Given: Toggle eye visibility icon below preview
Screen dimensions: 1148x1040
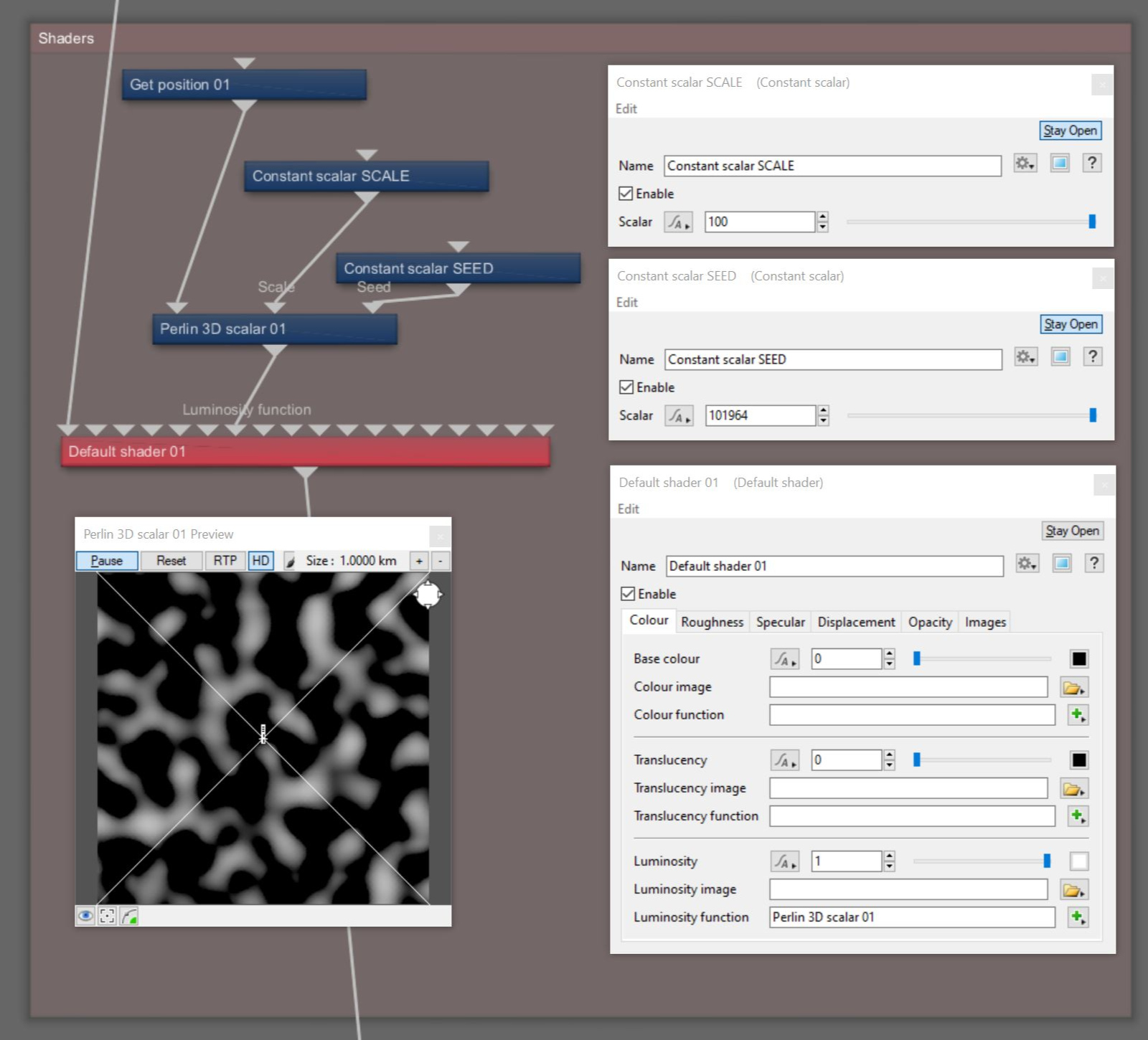Looking at the screenshot, I should [85, 916].
